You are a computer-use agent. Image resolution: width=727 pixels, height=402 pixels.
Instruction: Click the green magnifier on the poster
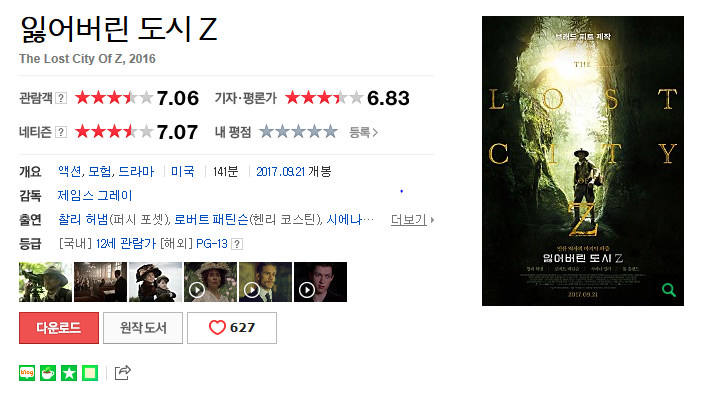tap(669, 290)
